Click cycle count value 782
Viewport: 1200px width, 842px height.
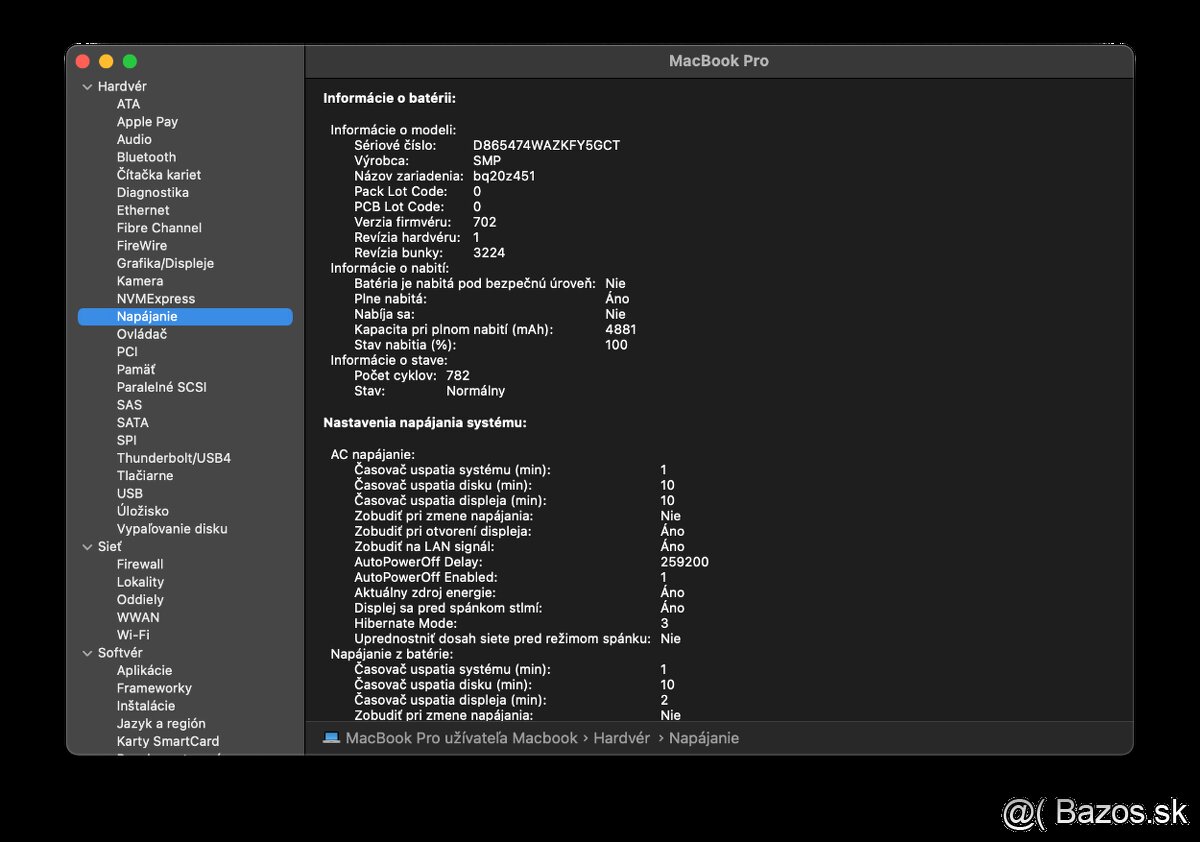click(x=458, y=376)
